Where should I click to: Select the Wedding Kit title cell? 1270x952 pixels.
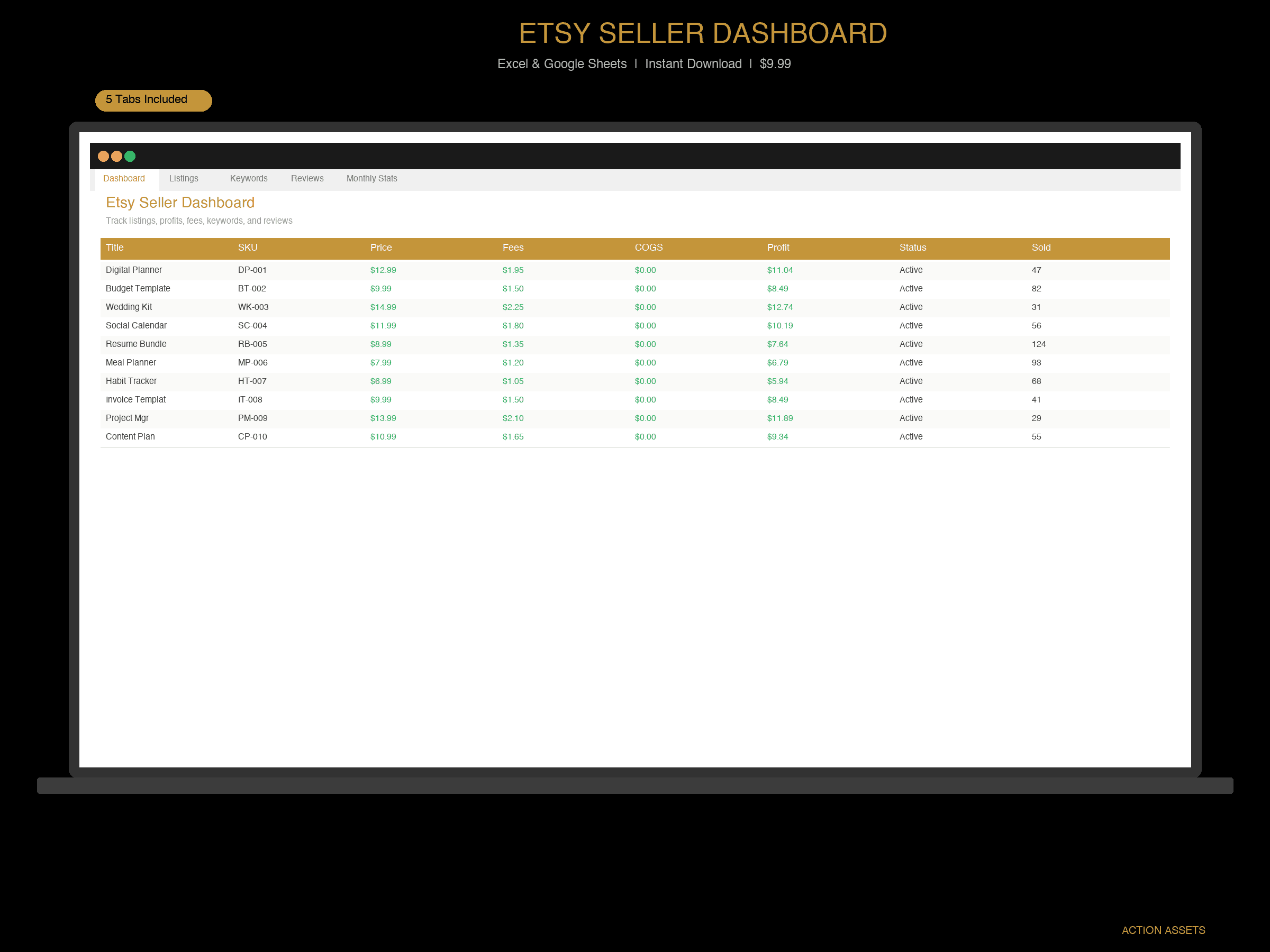pyautogui.click(x=129, y=307)
